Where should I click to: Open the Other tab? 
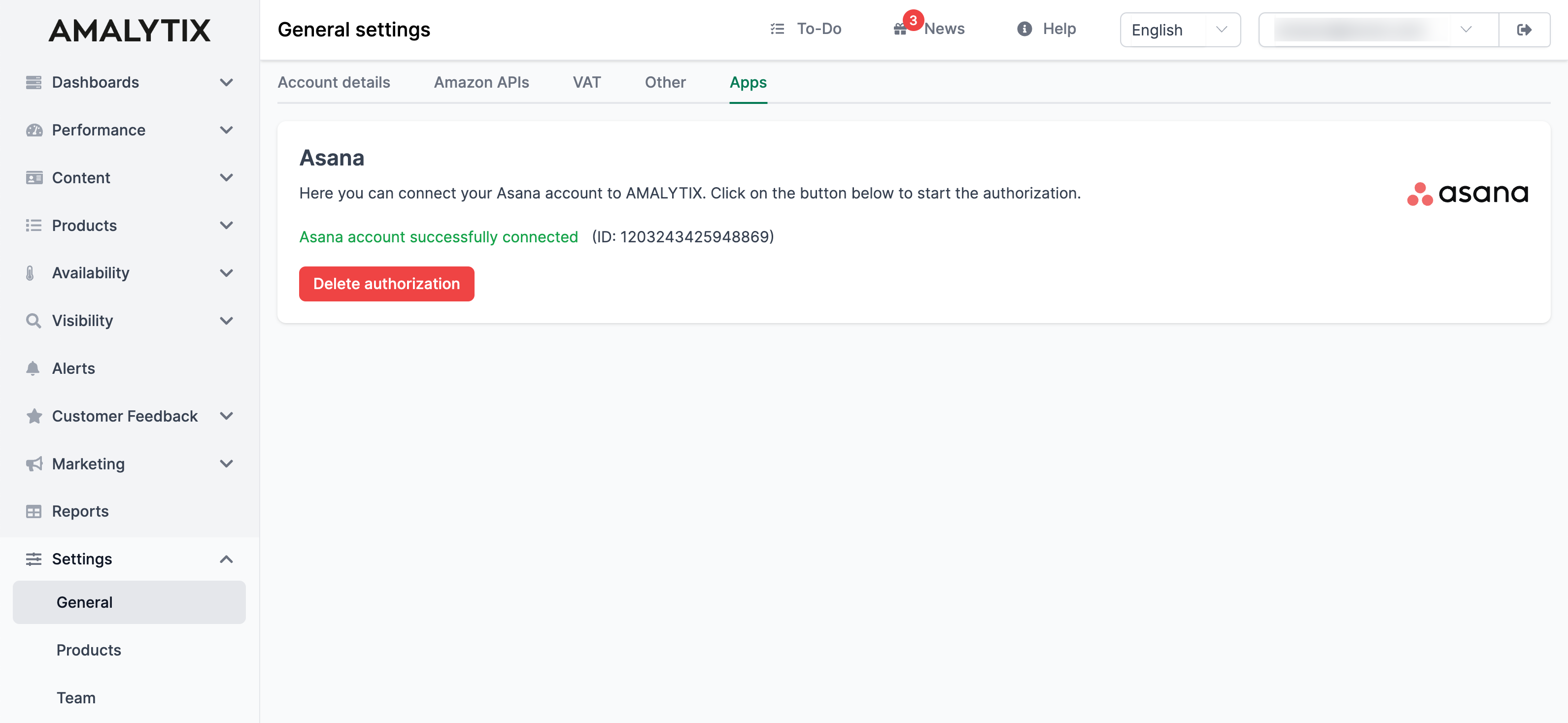(665, 83)
